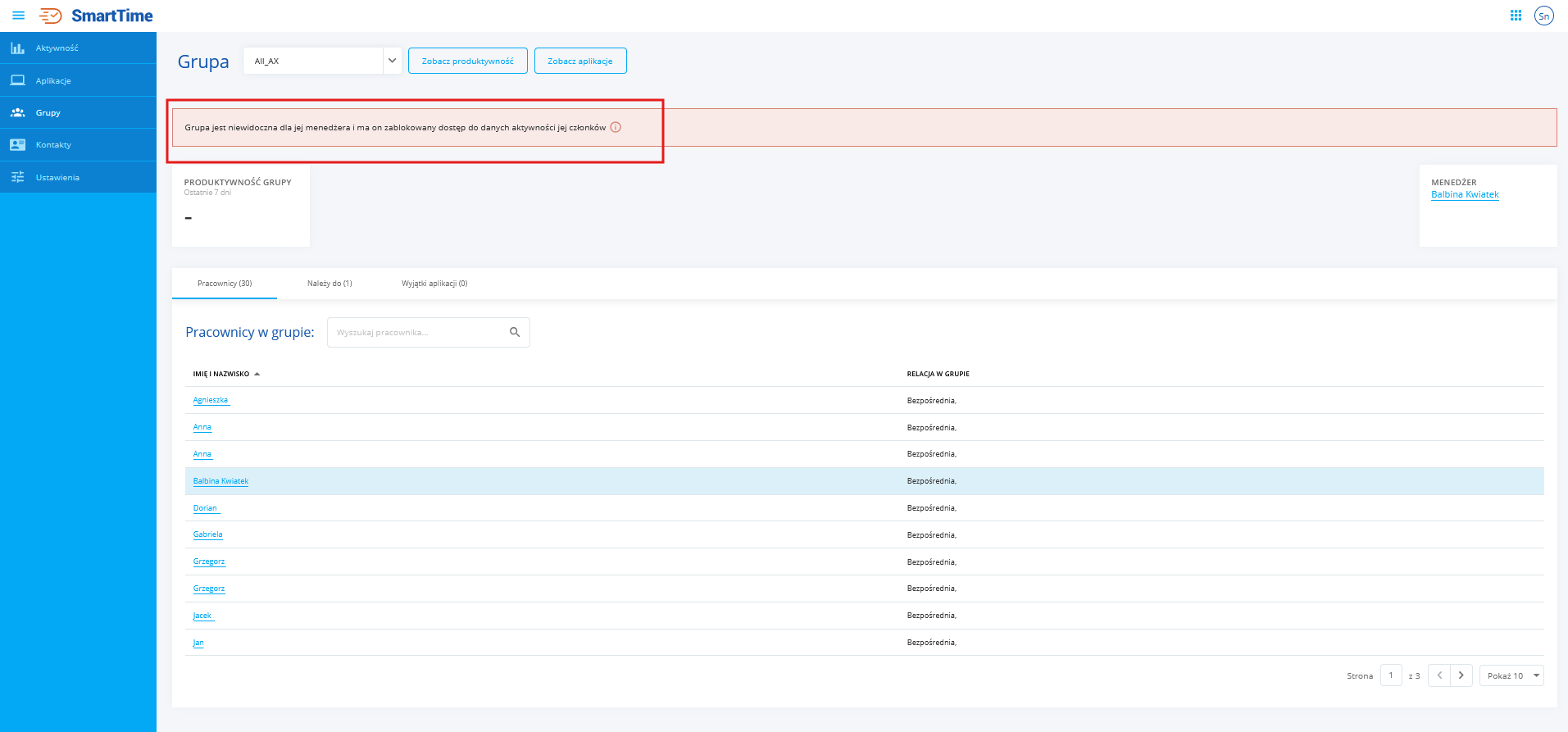Switch to the Należy do (1) tab

click(x=330, y=284)
